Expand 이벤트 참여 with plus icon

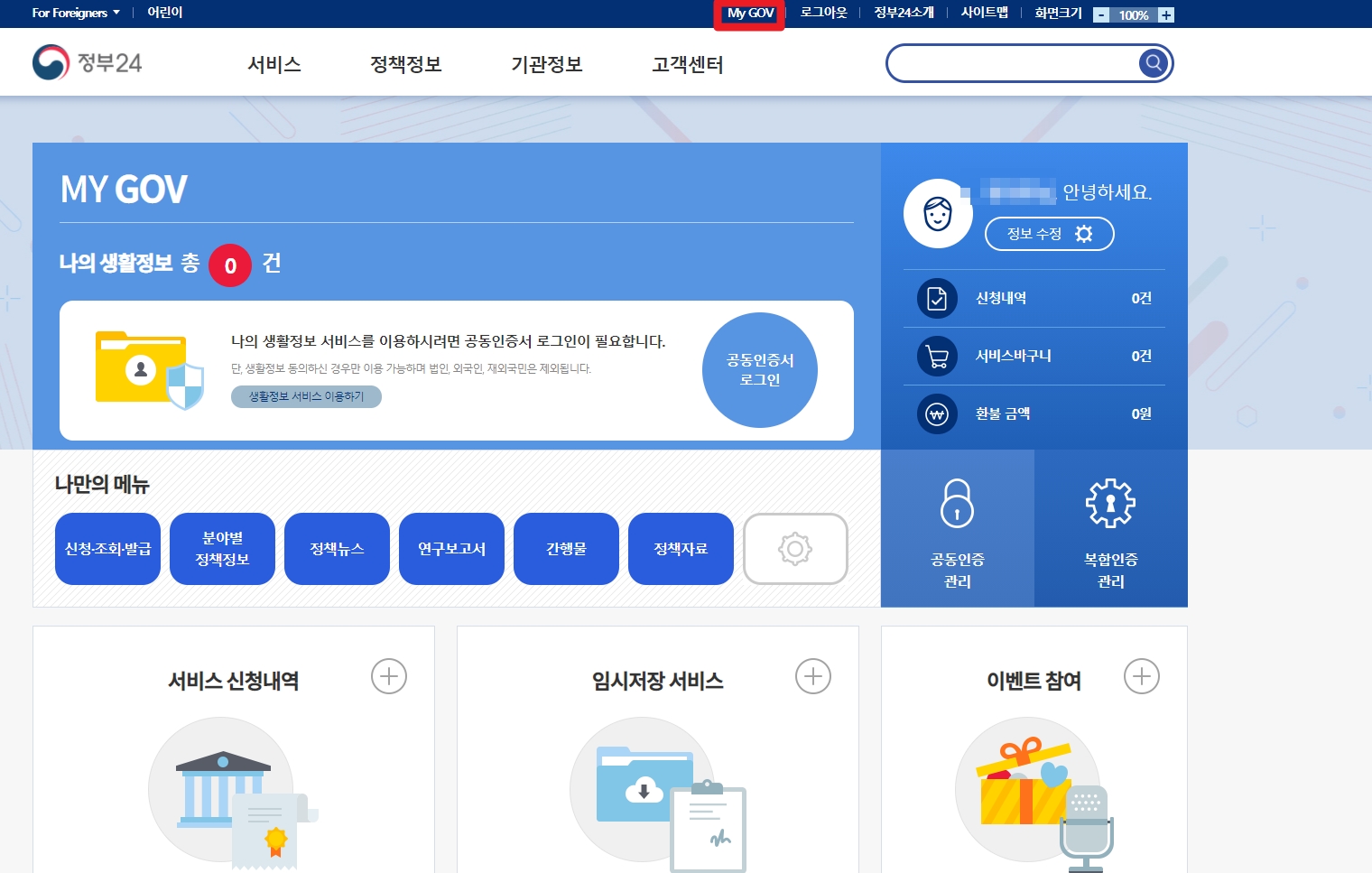(x=1142, y=676)
